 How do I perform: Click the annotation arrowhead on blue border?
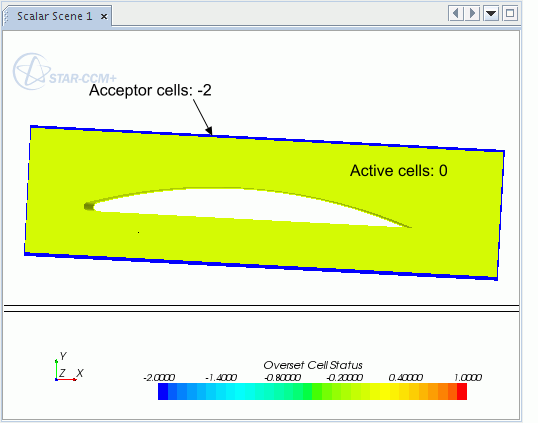209,131
